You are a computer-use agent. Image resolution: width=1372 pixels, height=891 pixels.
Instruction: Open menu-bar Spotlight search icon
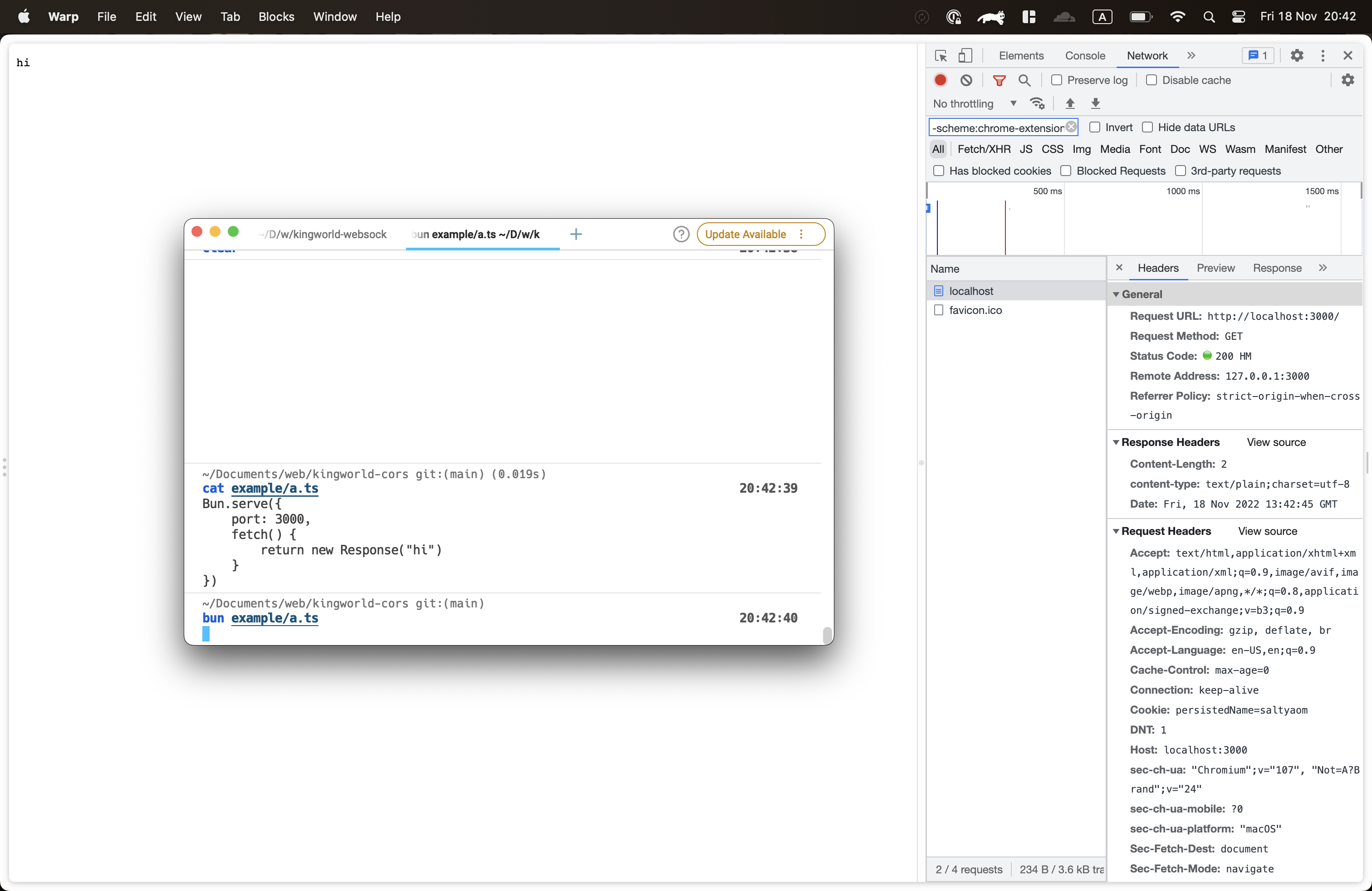click(x=1209, y=17)
